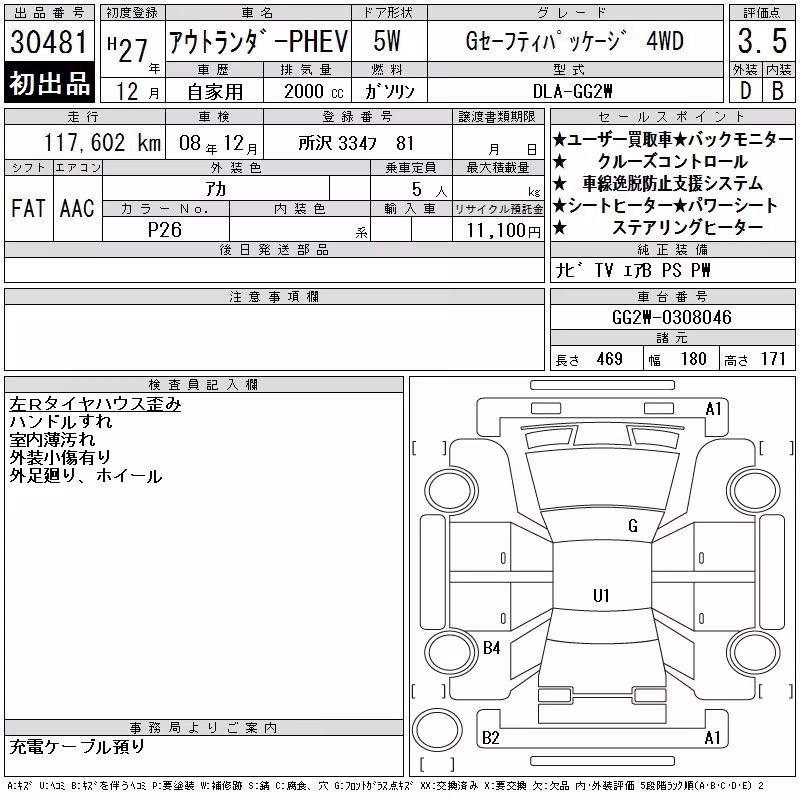The height and width of the screenshot is (800, 800).
Task: Click the door shape value 5W
Action: point(387,41)
